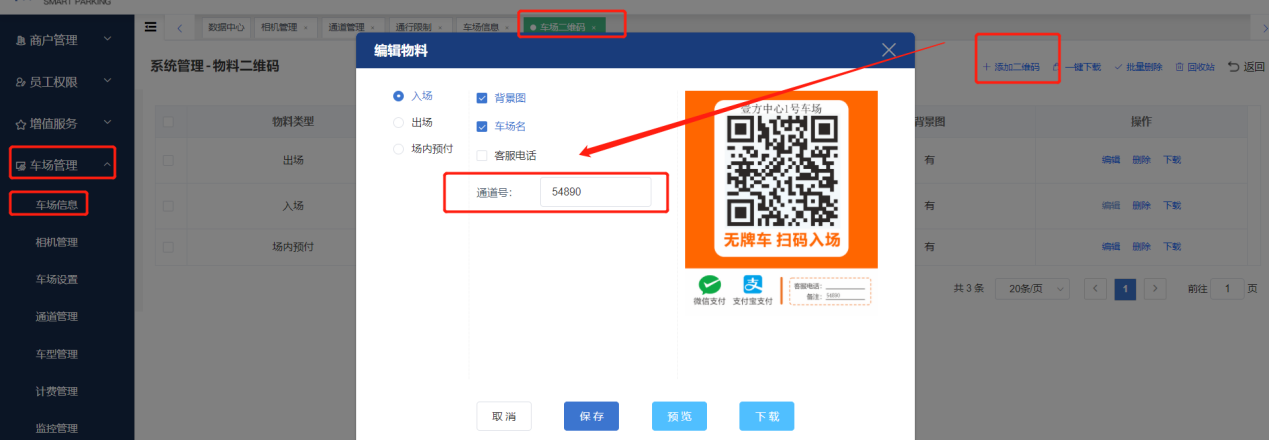
Task: Close the 相机管理 tab with its x
Action: 305,27
